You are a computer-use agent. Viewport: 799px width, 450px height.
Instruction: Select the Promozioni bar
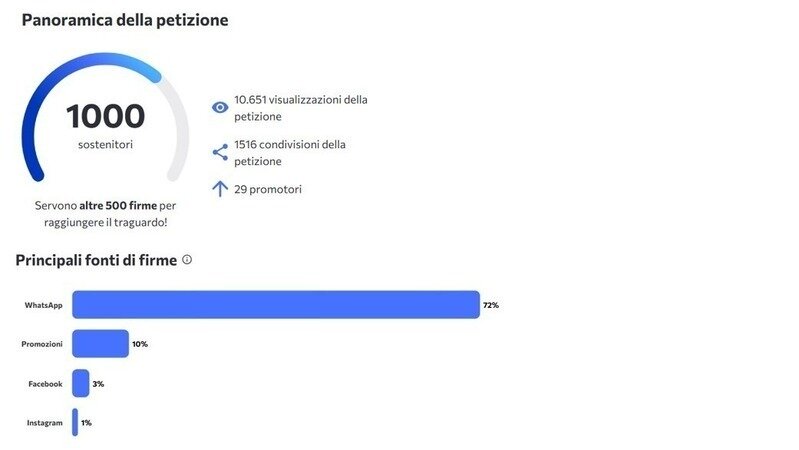click(x=100, y=343)
